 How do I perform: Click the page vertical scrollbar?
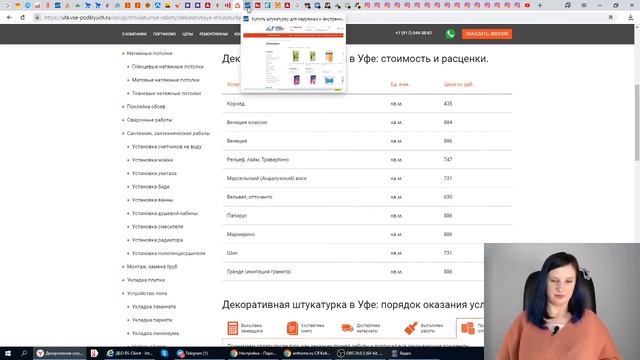point(637,122)
